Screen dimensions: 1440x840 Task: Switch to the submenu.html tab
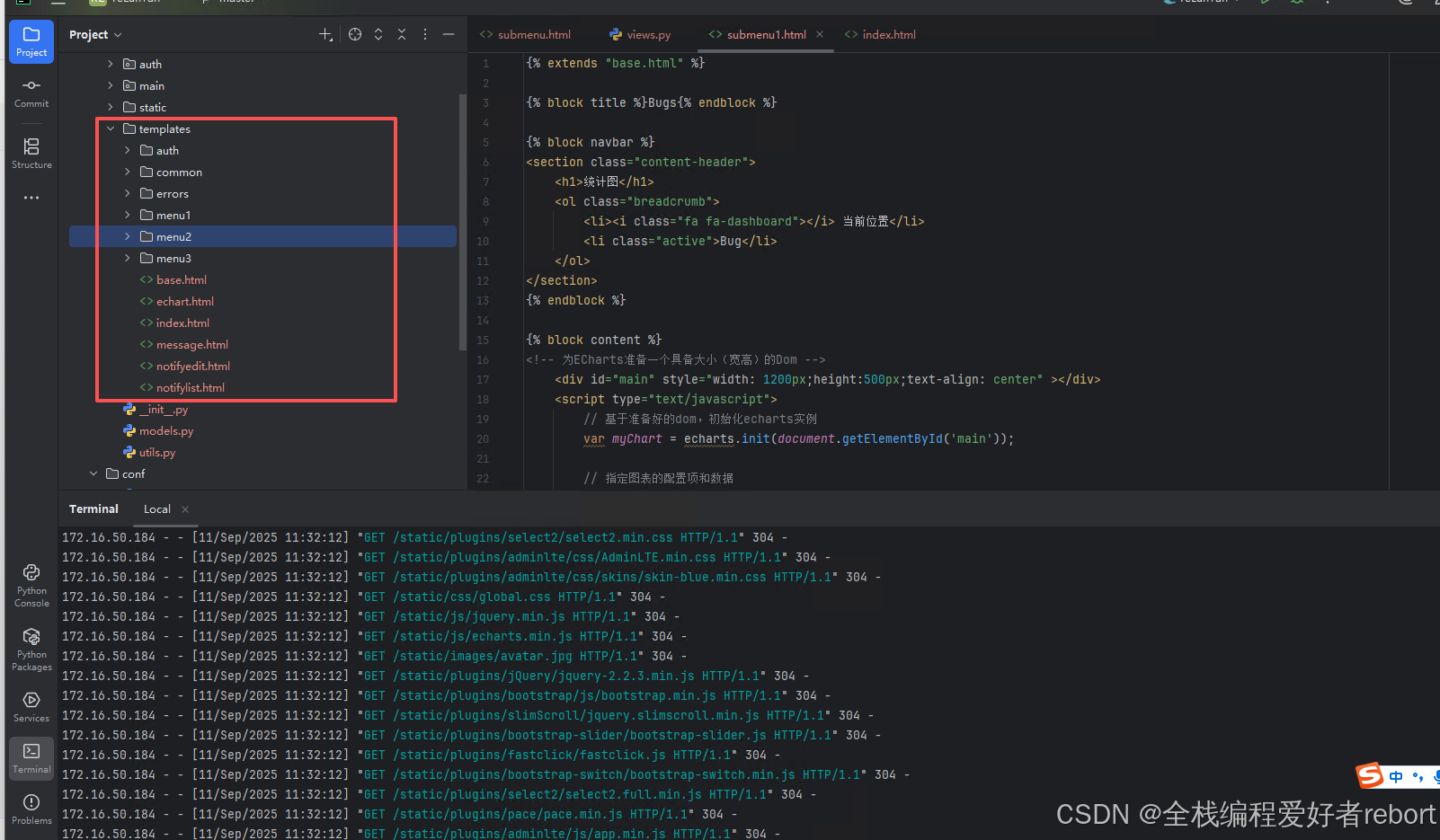(526, 35)
